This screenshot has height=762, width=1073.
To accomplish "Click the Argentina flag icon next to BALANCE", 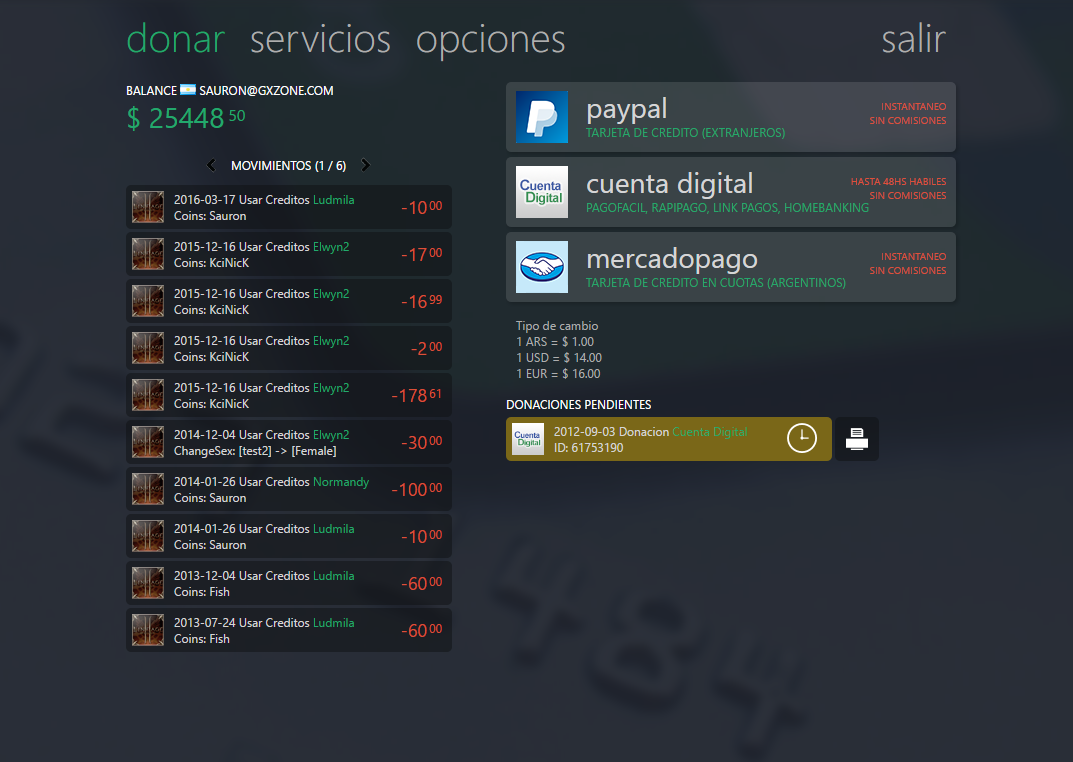I will [188, 90].
